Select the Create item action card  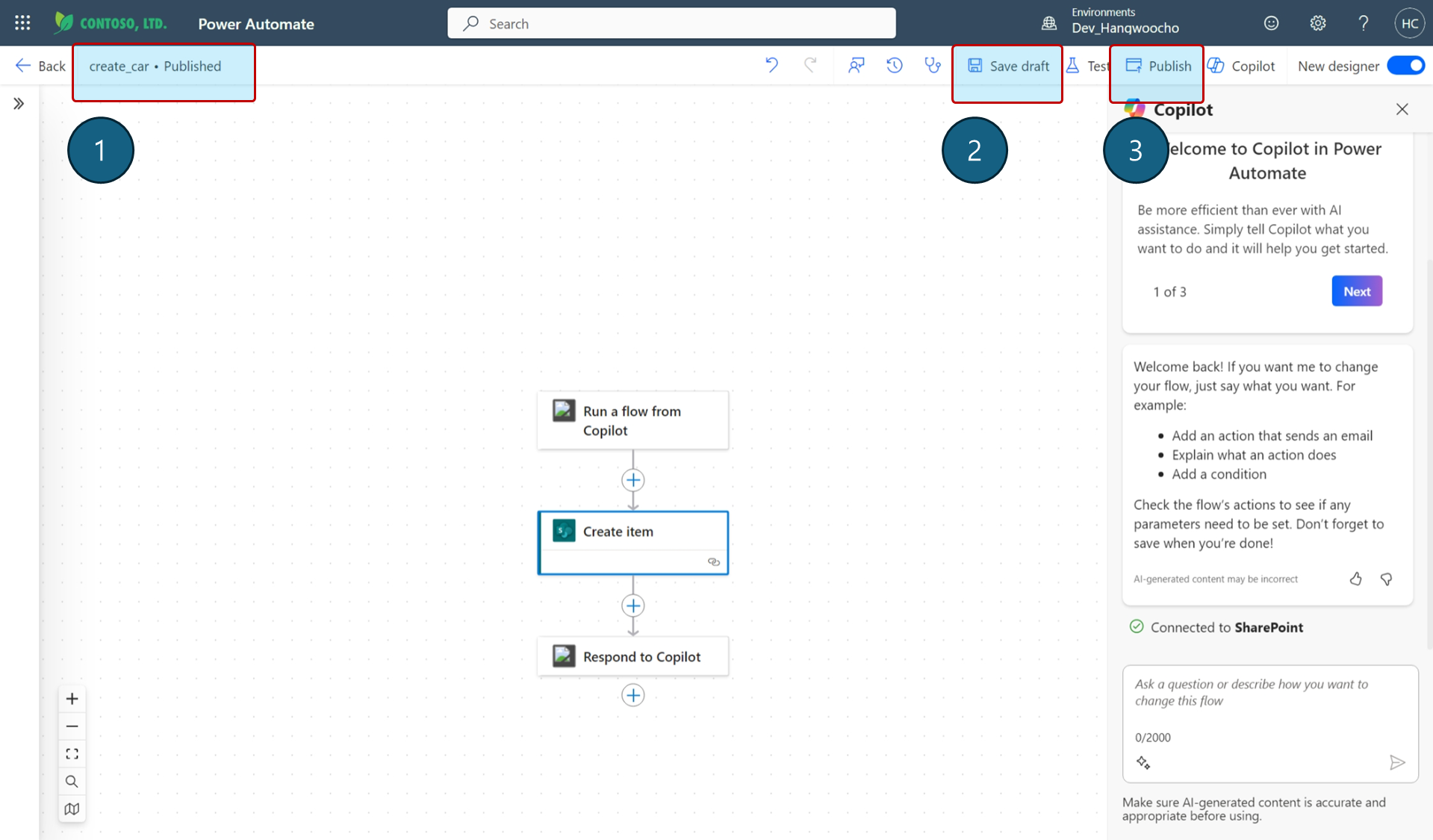coord(632,543)
